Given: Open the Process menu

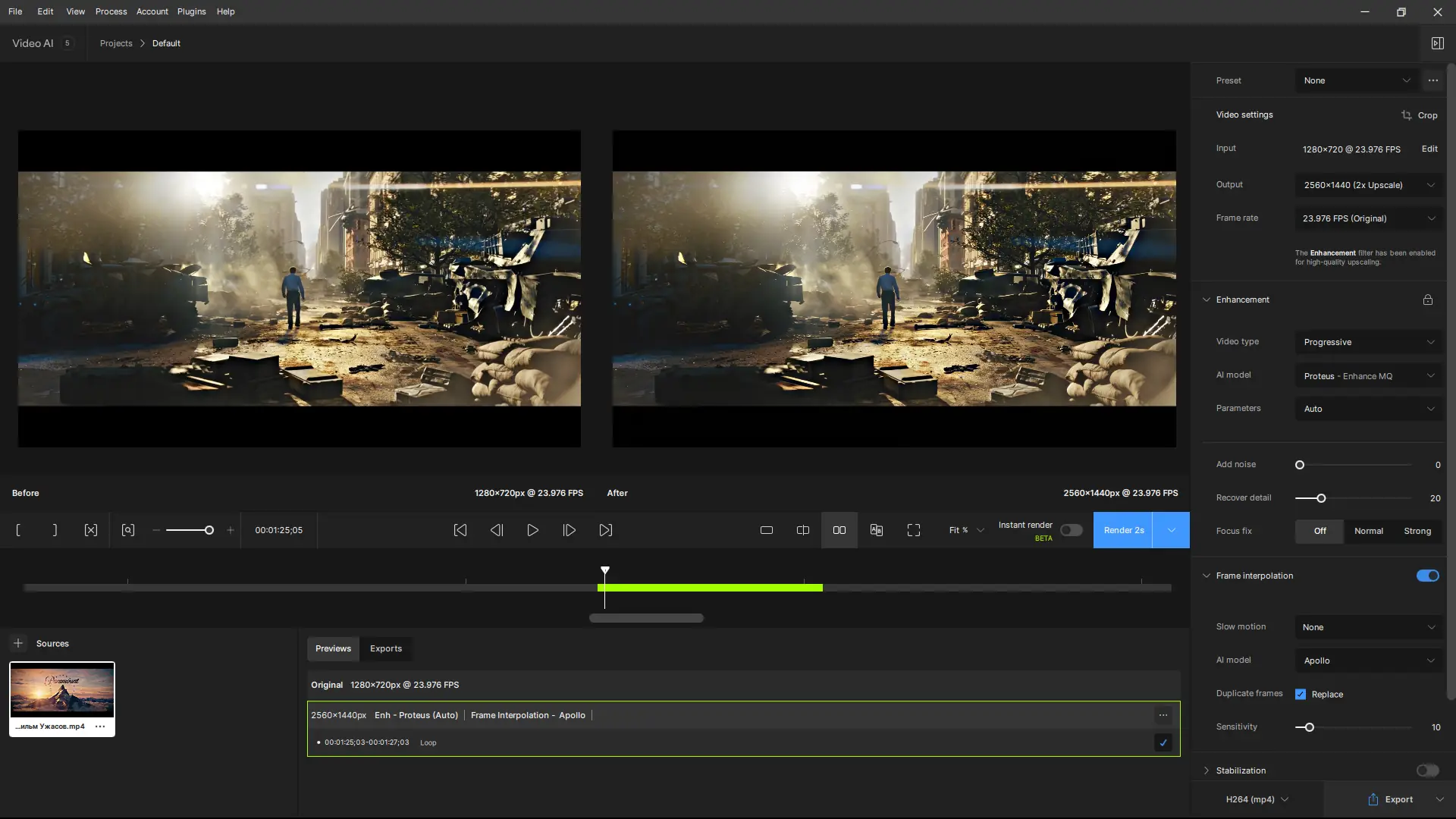Looking at the screenshot, I should tap(111, 11).
